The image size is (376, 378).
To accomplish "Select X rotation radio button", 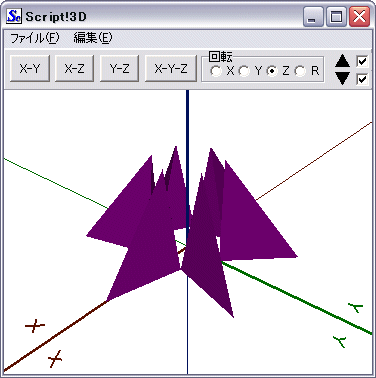I will (216, 71).
